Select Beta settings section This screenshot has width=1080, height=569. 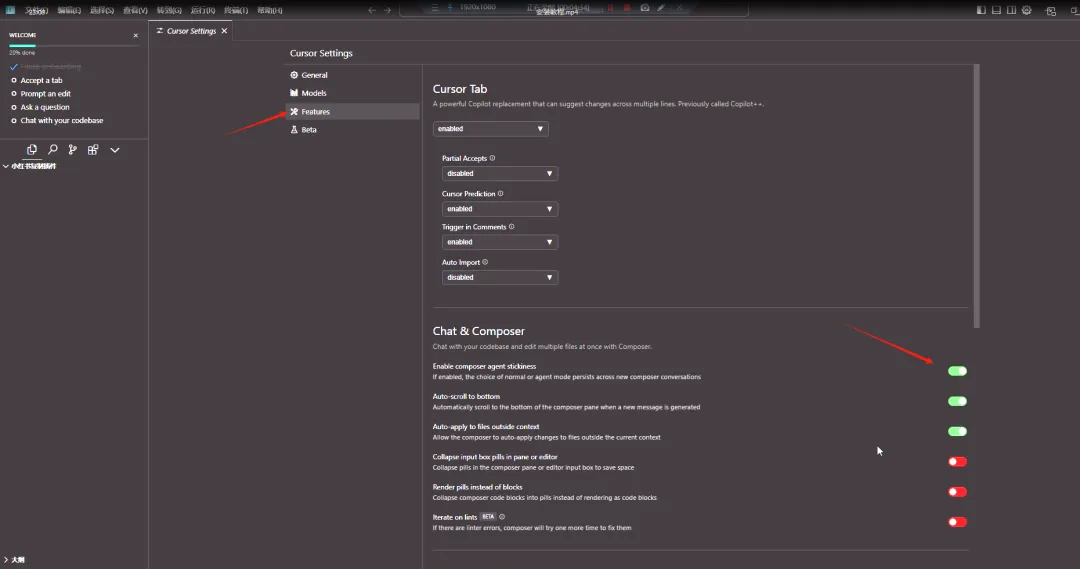pyautogui.click(x=352, y=130)
